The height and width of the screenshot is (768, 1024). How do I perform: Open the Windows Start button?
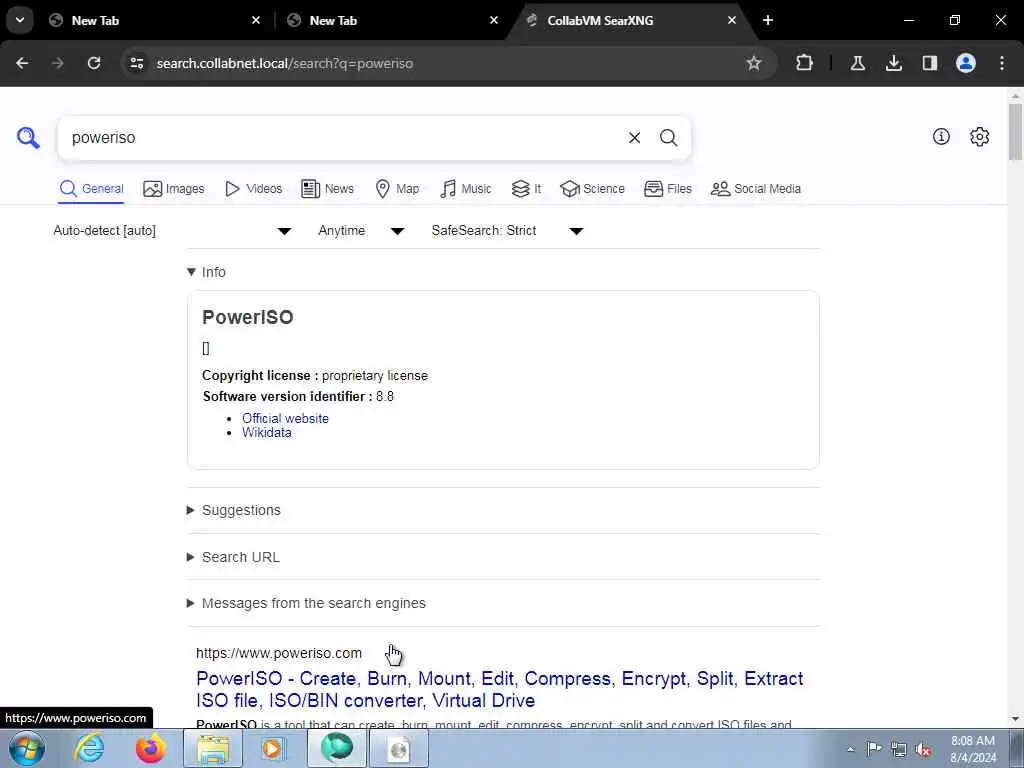coord(27,748)
